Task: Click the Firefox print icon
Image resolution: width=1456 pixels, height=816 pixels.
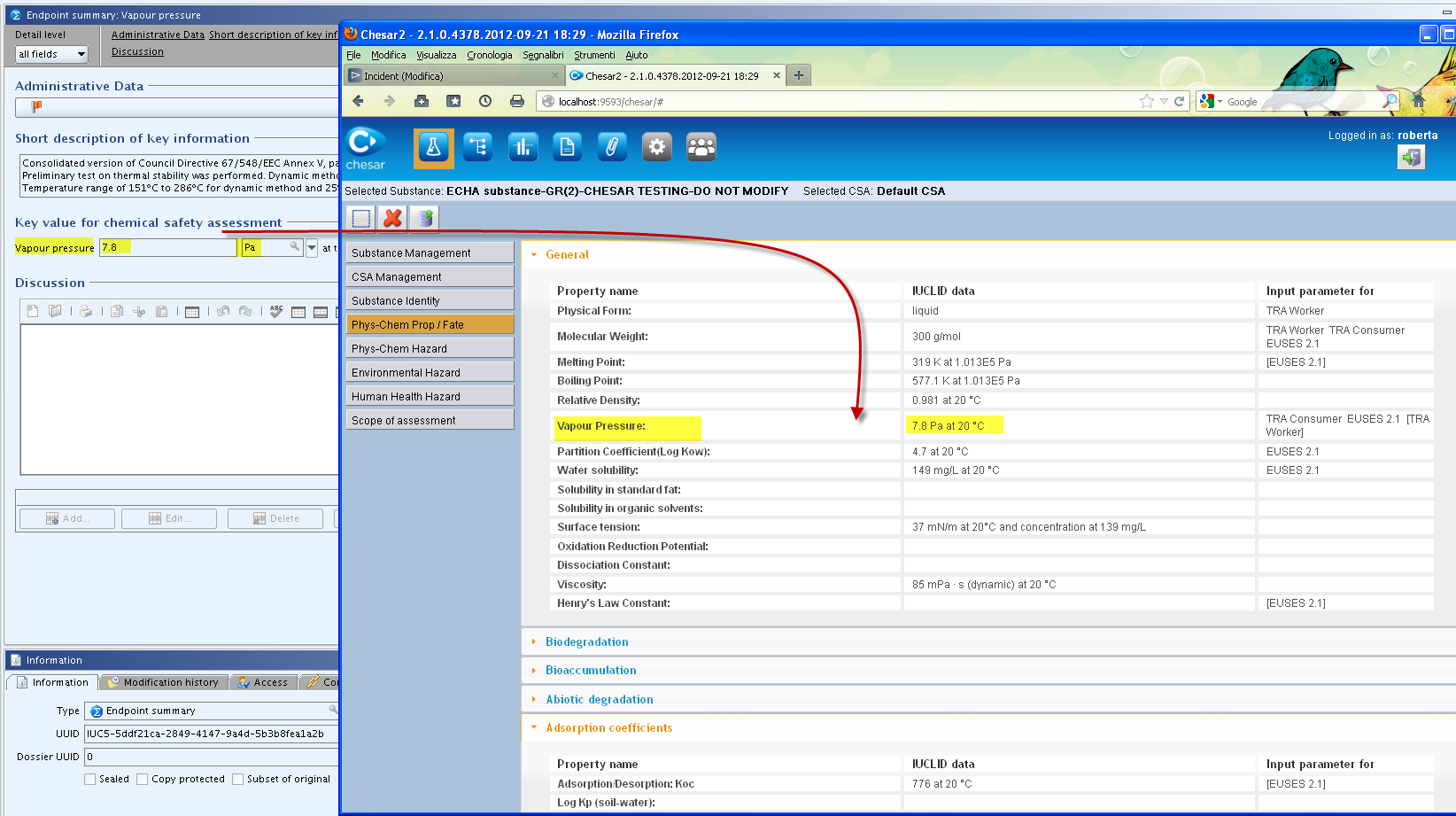Action: (x=517, y=101)
